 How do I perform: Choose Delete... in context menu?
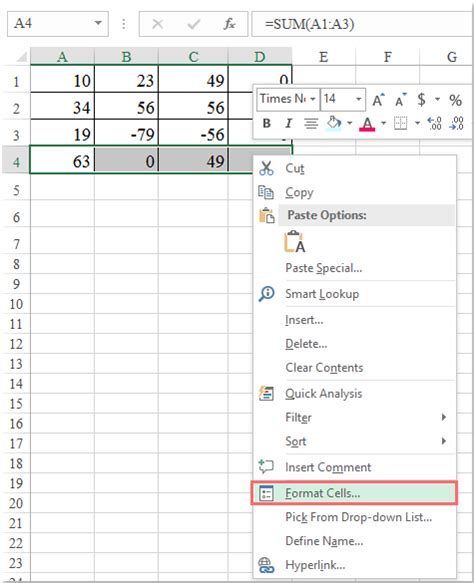tap(354, 344)
